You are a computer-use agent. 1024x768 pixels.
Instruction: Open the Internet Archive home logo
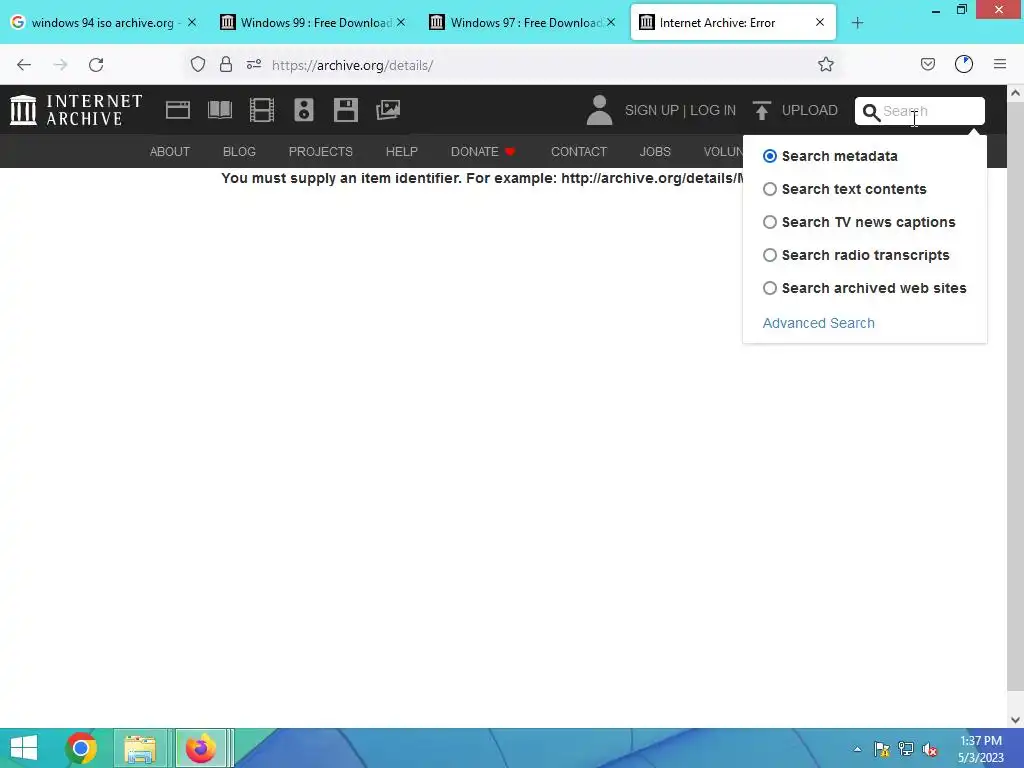point(76,110)
